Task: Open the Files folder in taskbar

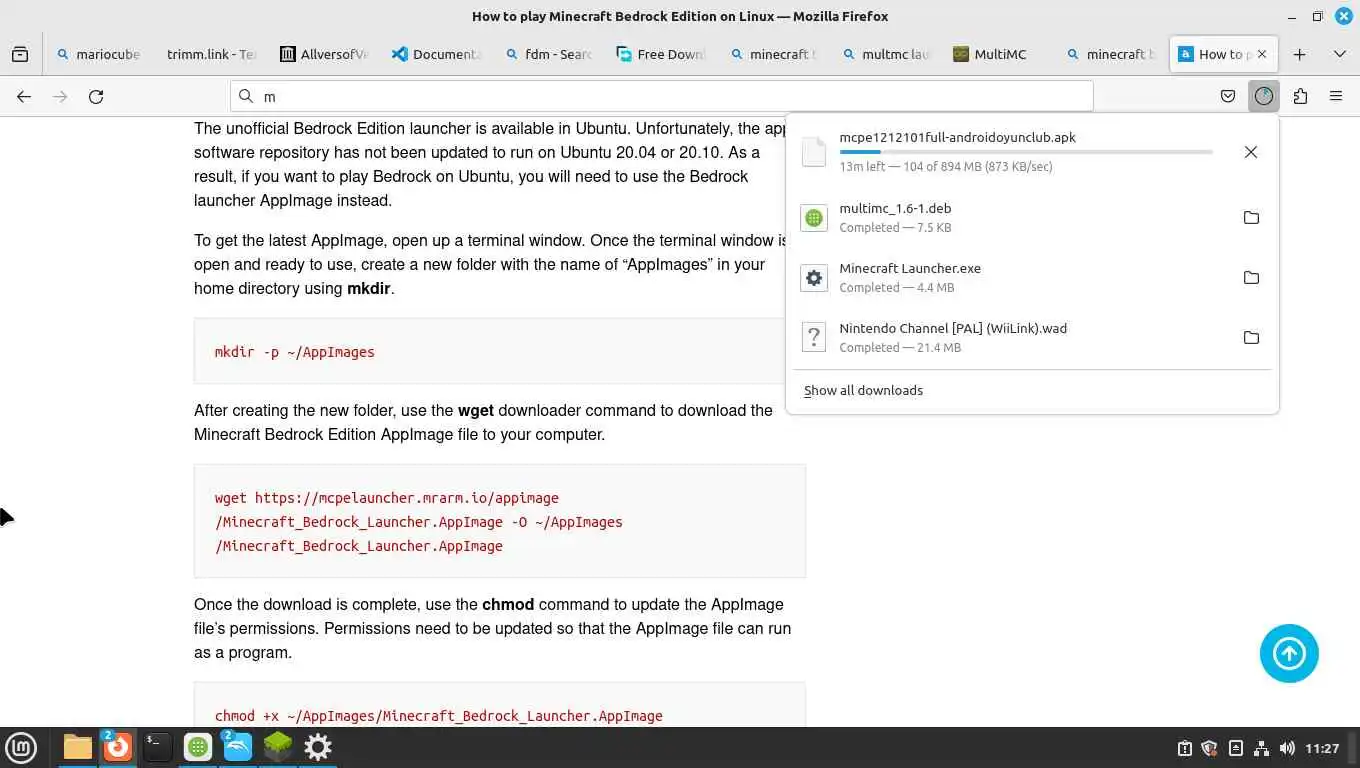Action: [77, 747]
